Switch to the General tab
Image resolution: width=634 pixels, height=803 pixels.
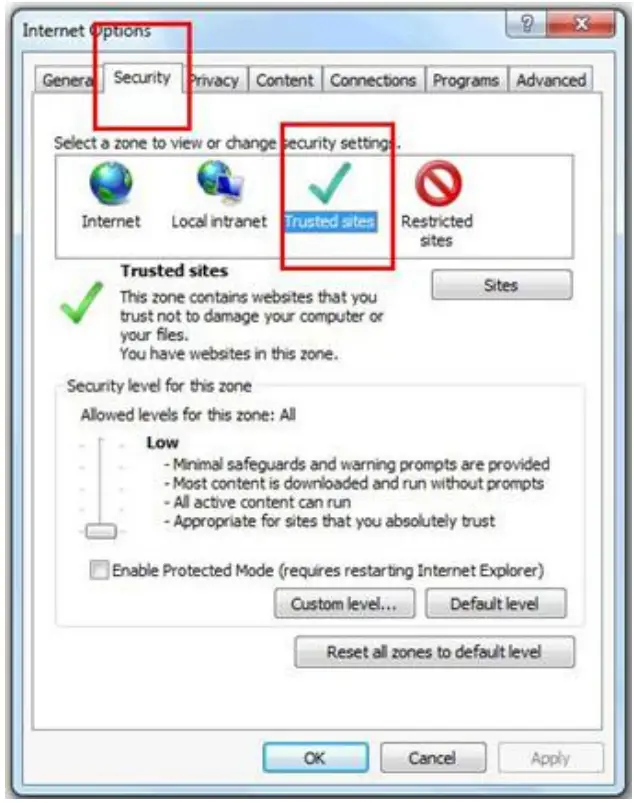[x=67, y=80]
